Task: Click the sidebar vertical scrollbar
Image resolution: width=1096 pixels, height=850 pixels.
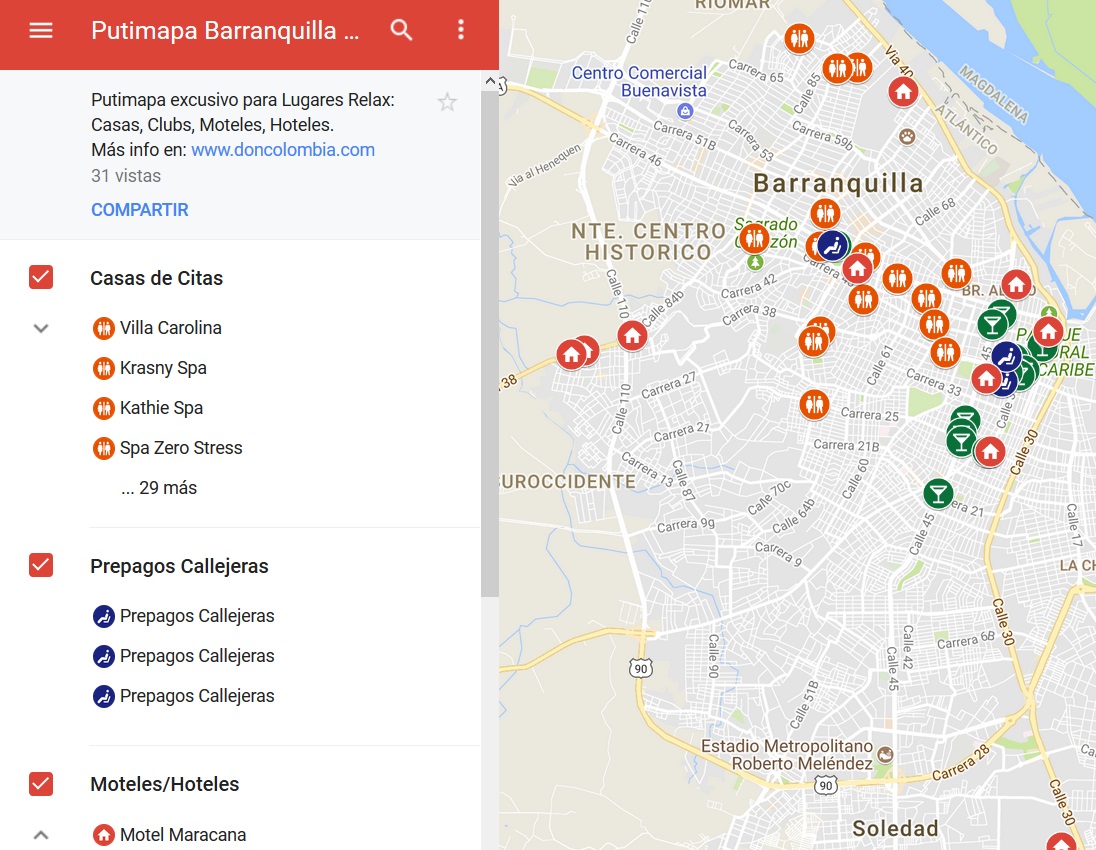Action: tap(489, 340)
